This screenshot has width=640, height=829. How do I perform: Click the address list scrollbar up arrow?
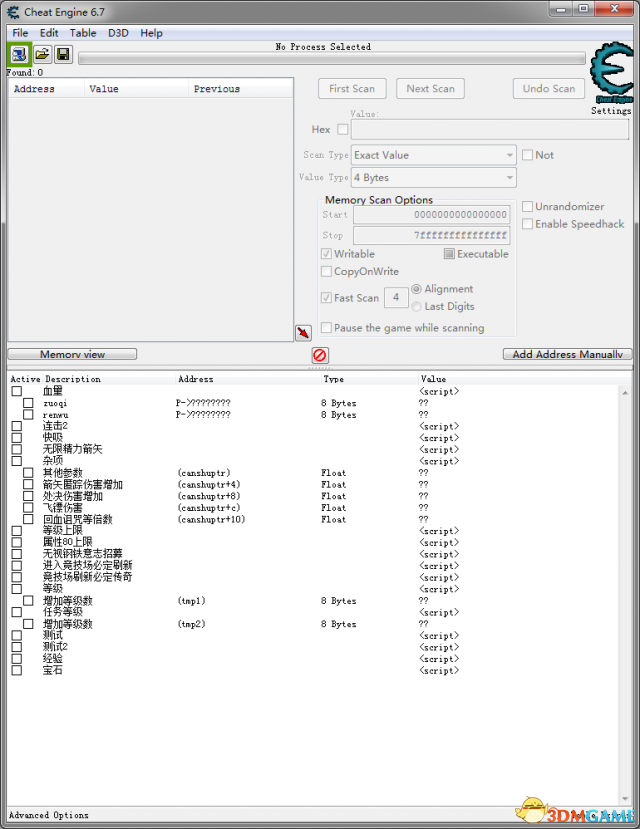(x=625, y=393)
